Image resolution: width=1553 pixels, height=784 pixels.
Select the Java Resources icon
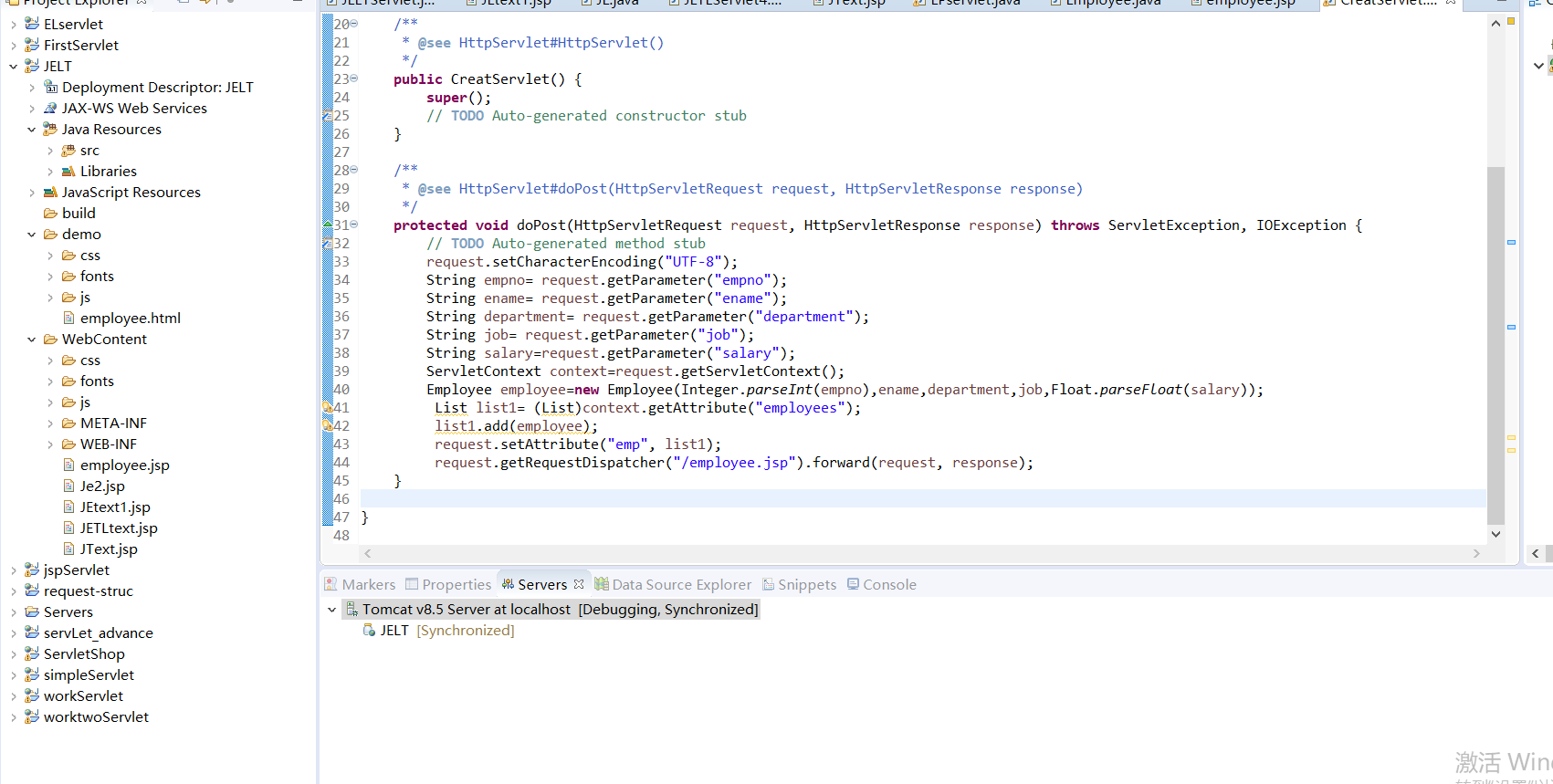pyautogui.click(x=51, y=129)
